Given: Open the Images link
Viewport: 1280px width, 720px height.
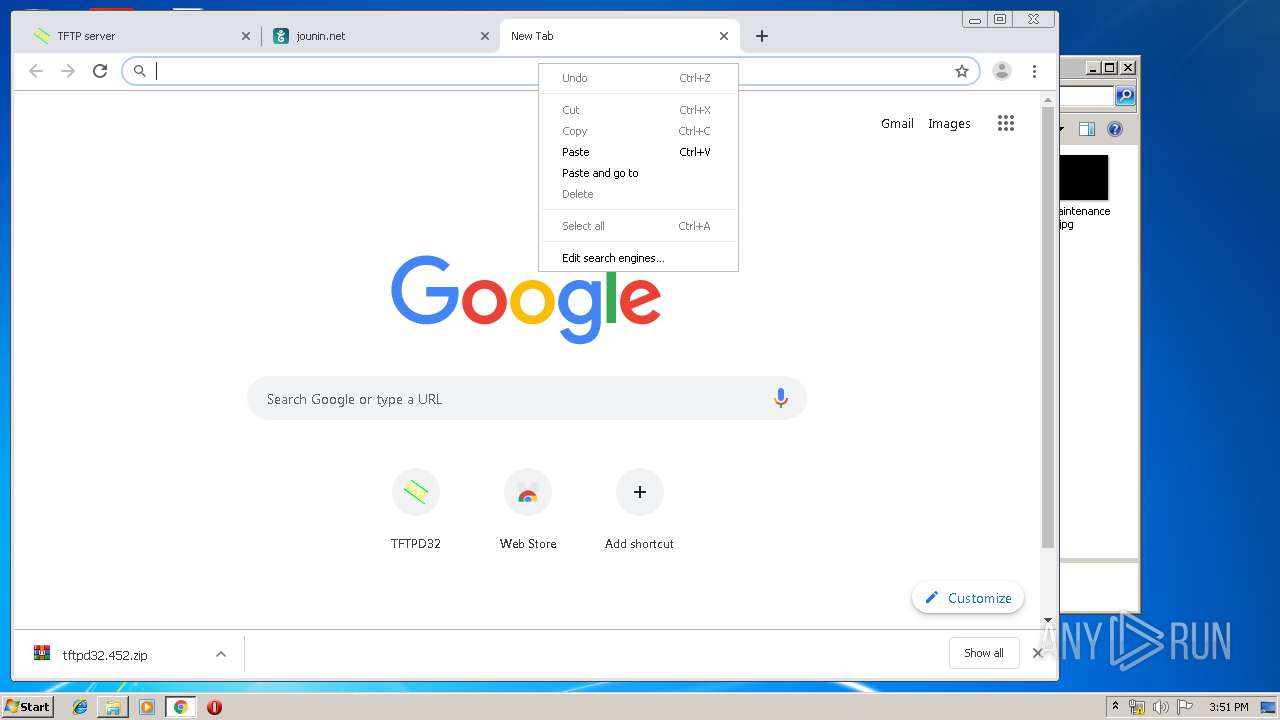Looking at the screenshot, I should click(x=949, y=123).
